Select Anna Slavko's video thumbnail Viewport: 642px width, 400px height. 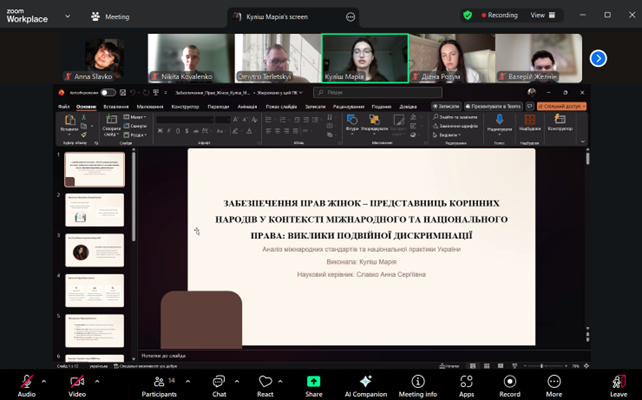click(103, 58)
